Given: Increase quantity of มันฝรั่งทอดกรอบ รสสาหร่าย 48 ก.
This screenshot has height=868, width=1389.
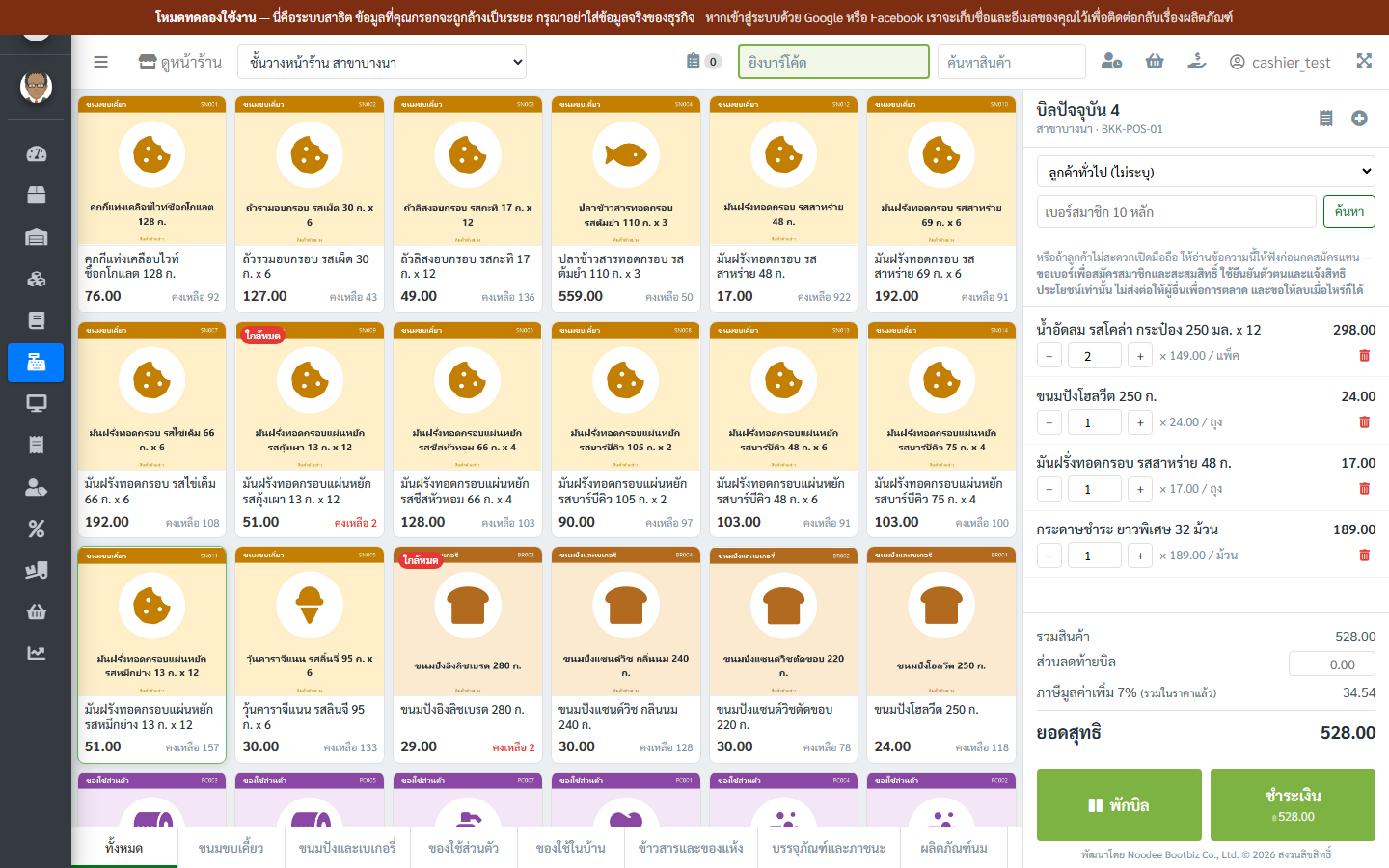Looking at the screenshot, I should [1140, 489].
